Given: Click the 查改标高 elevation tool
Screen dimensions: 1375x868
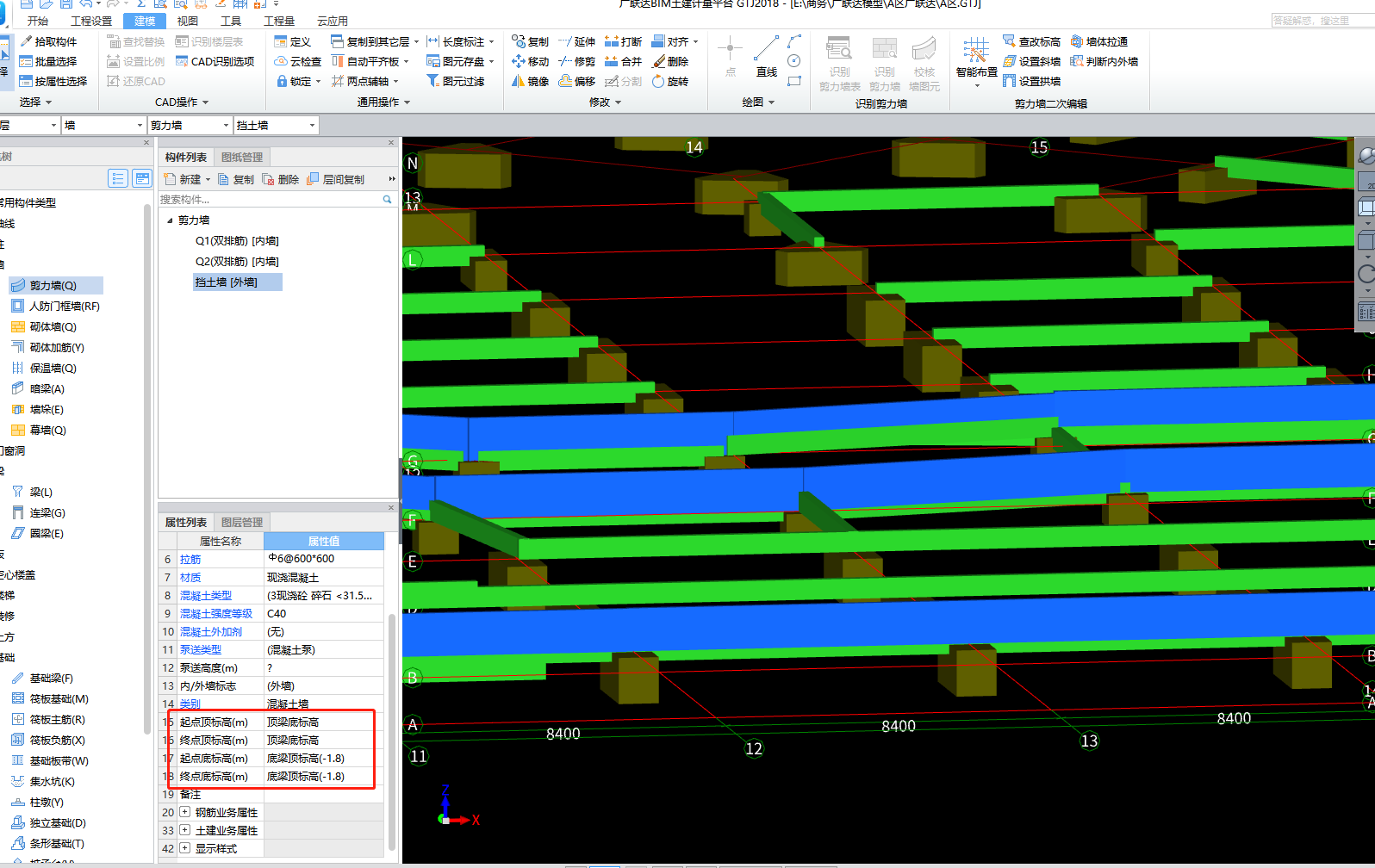Looking at the screenshot, I should (x=1031, y=41).
